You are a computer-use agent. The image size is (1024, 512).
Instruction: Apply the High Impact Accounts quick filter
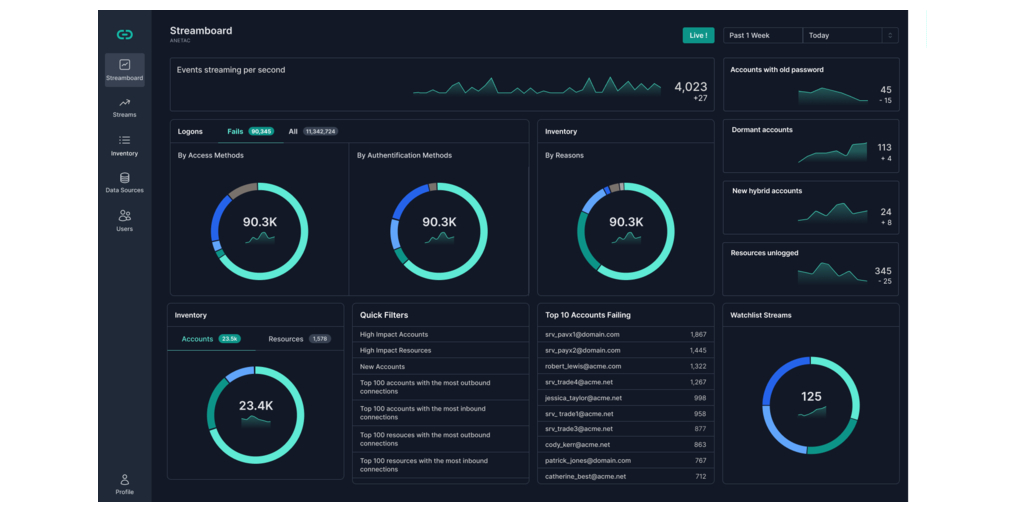coord(394,334)
